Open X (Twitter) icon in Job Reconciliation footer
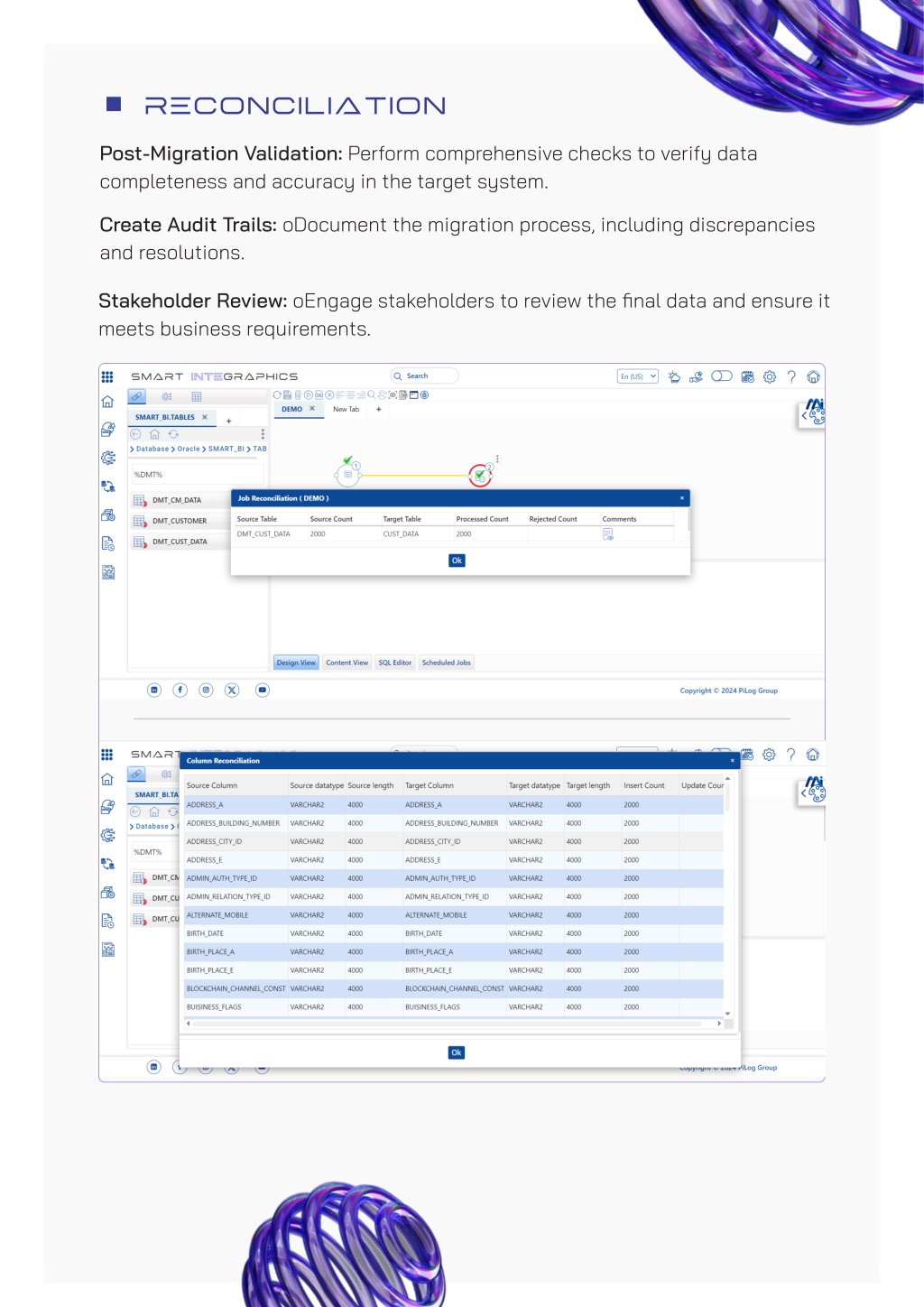 232,690
